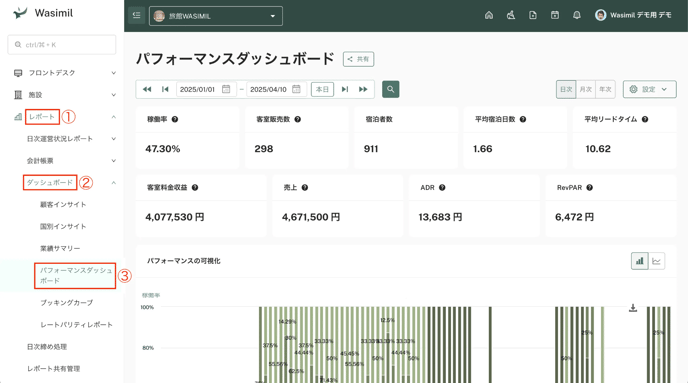The height and width of the screenshot is (383, 688).
Task: Click the start date field 2025/01/01
Action: 206,89
